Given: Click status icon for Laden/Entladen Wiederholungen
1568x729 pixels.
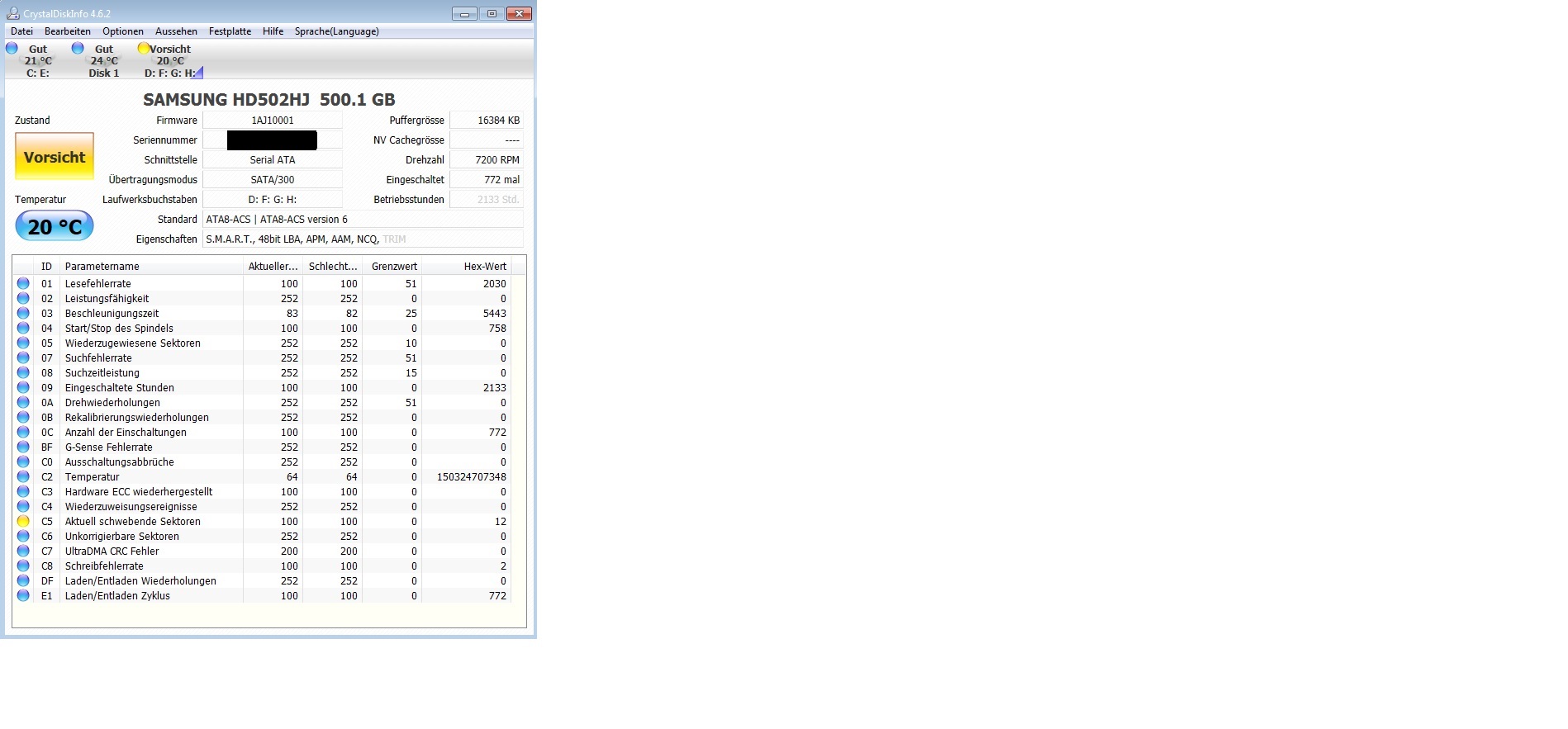Looking at the screenshot, I should [23, 580].
